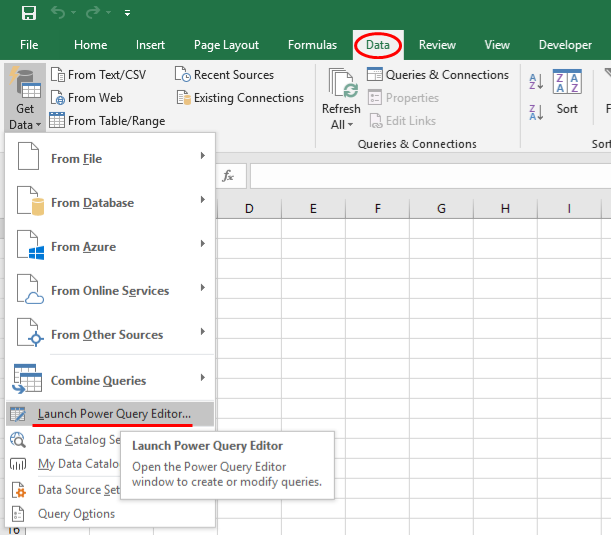Switch to the Review tab
Viewport: 611px width, 535px height.
coord(437,45)
